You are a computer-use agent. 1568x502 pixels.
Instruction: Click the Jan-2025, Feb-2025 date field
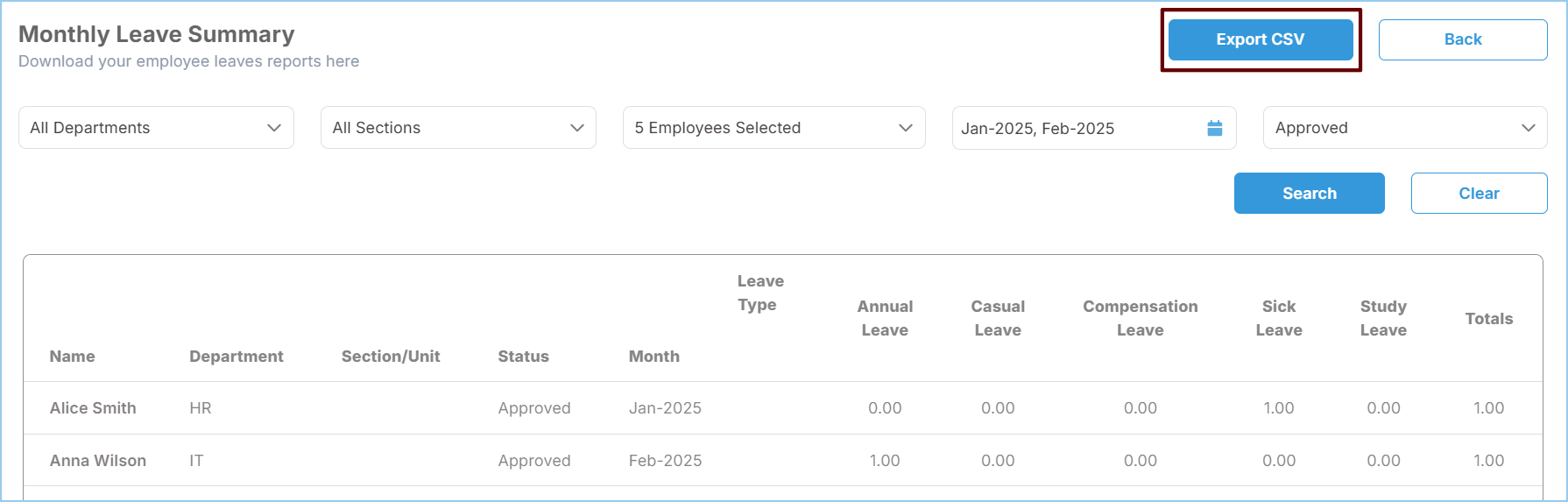point(1077,129)
